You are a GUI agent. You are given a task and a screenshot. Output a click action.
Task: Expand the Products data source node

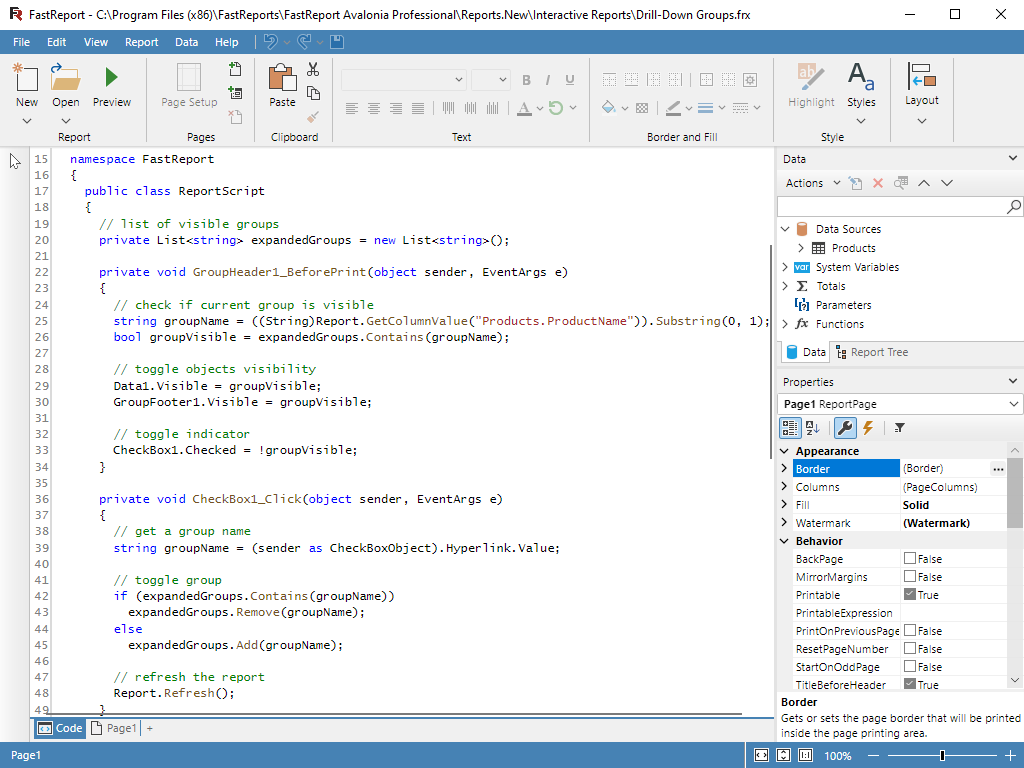pos(801,248)
